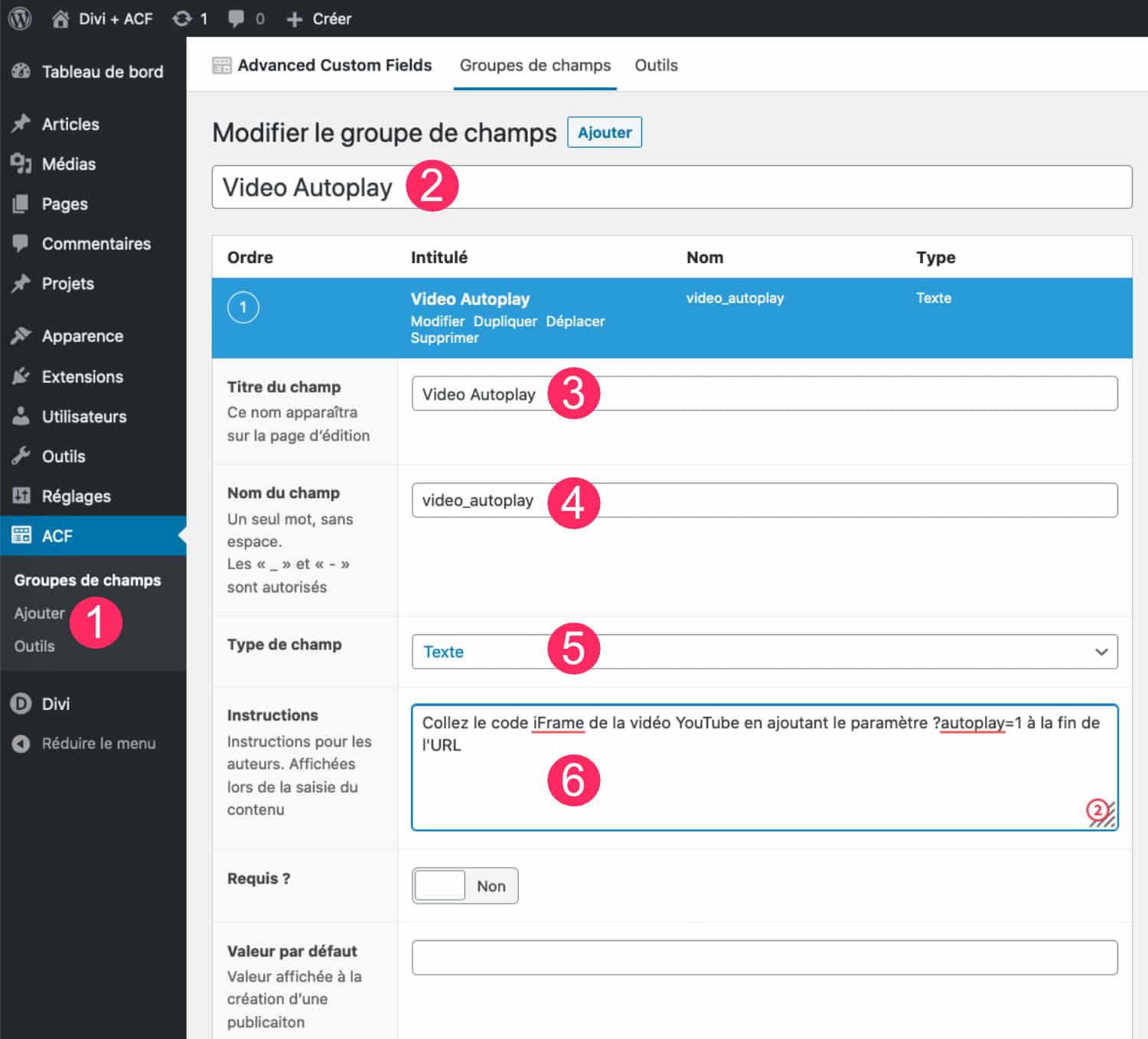The width and height of the screenshot is (1148, 1039).
Task: Click the Réglages sliders icon
Action: click(x=21, y=496)
